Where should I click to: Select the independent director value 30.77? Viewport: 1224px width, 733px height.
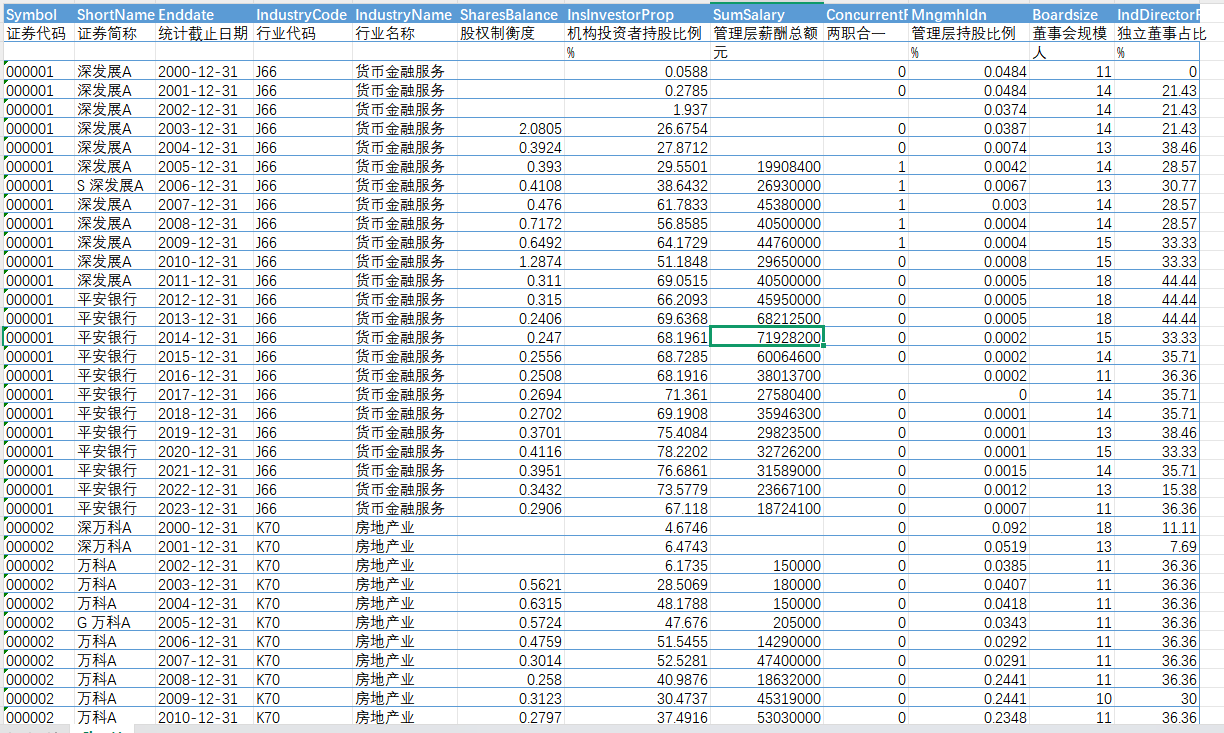[x=1157, y=185]
